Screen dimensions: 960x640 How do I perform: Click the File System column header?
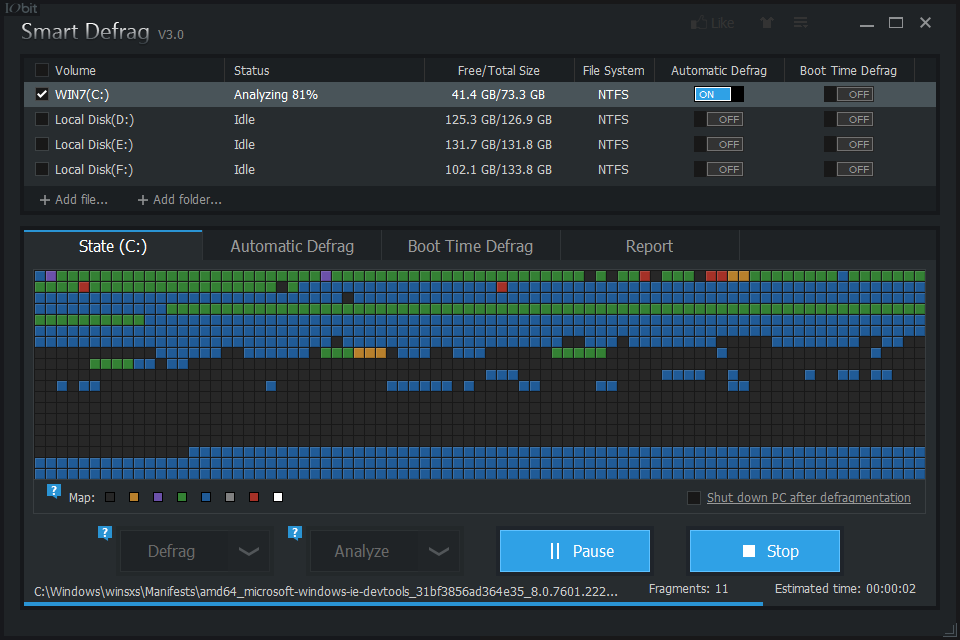613,70
